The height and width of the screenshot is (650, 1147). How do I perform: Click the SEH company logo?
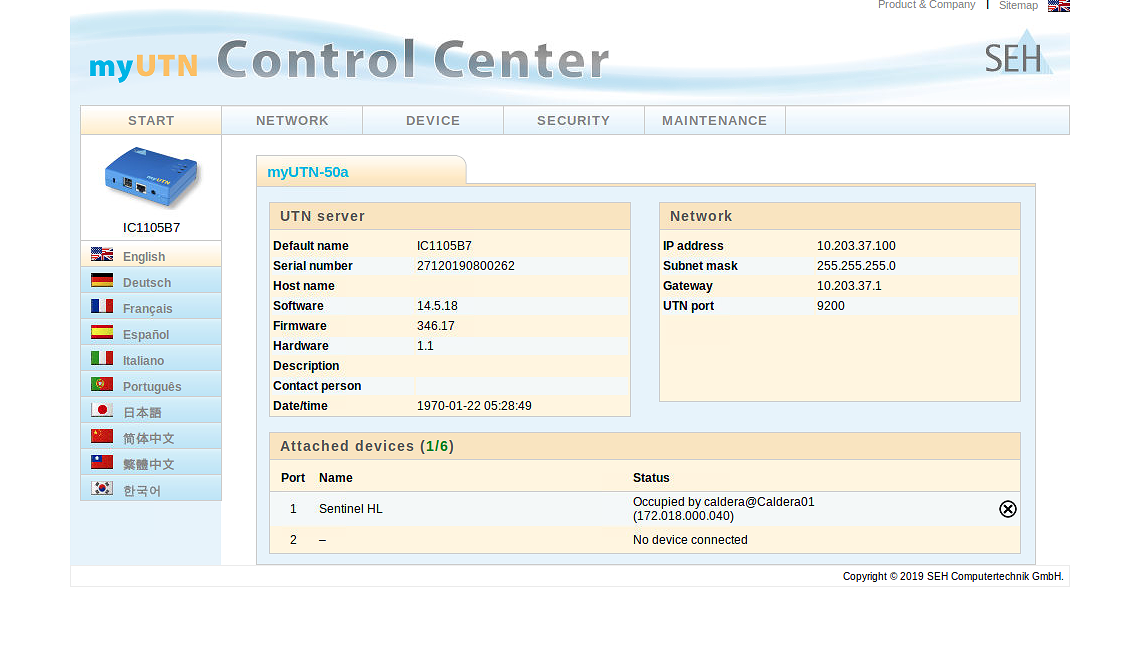pos(1017,54)
